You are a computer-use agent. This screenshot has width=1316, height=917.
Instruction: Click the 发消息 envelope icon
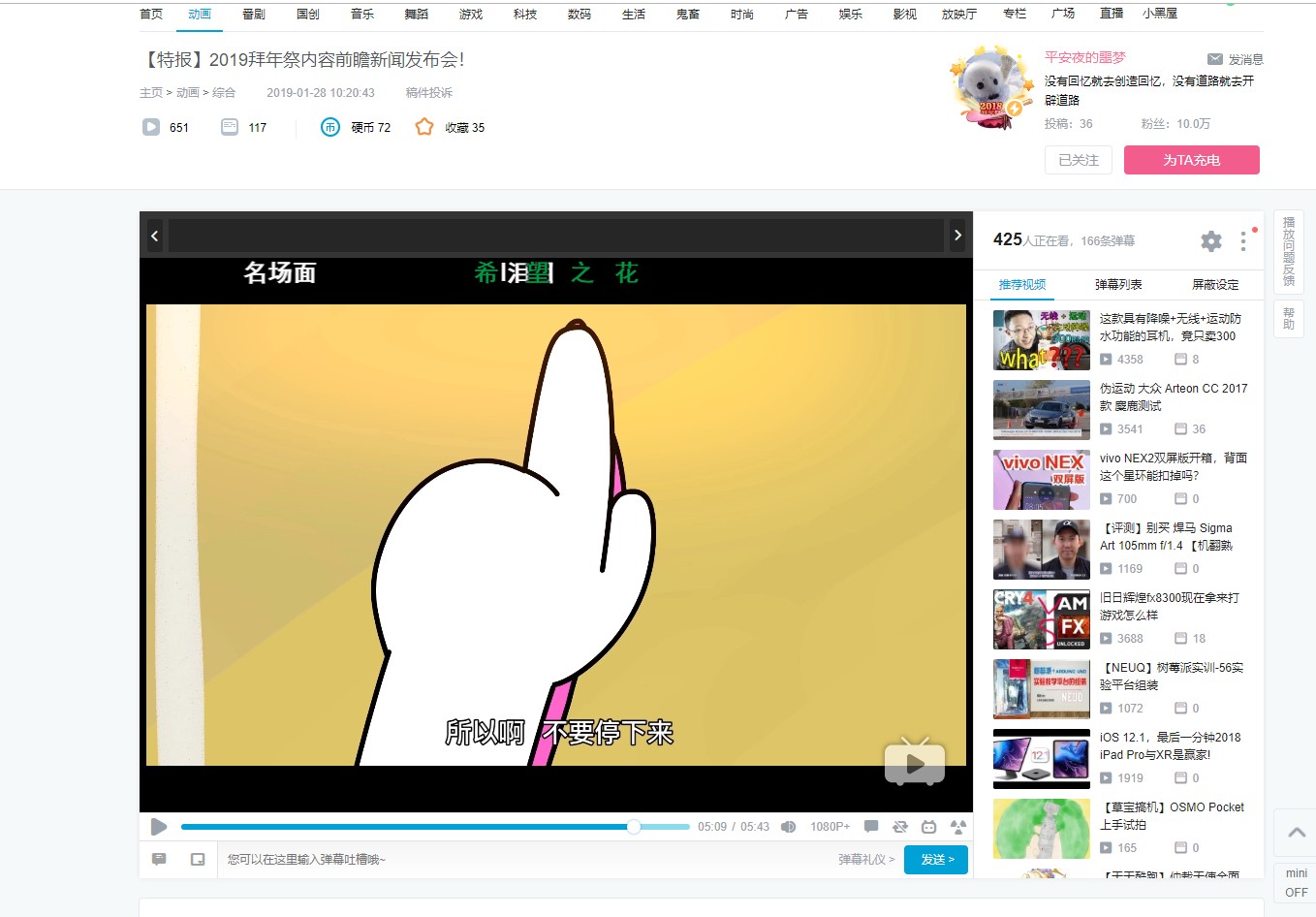(1215, 59)
